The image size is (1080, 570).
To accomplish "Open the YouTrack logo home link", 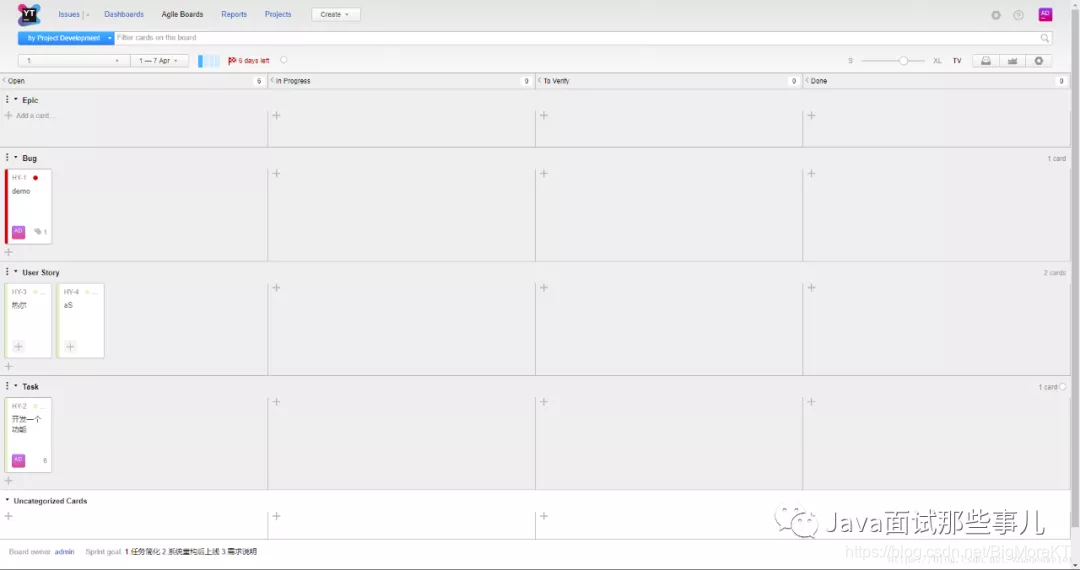I will 29,14.
